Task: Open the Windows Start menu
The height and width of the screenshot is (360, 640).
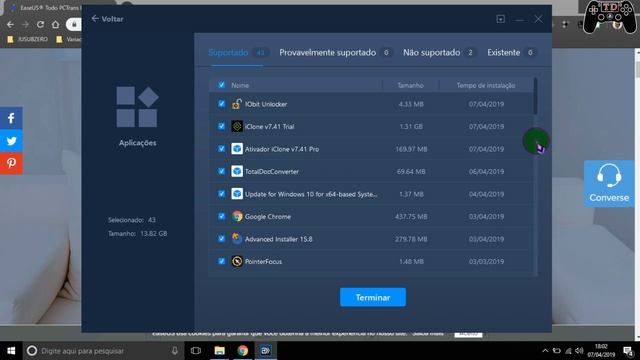Action: (11, 351)
